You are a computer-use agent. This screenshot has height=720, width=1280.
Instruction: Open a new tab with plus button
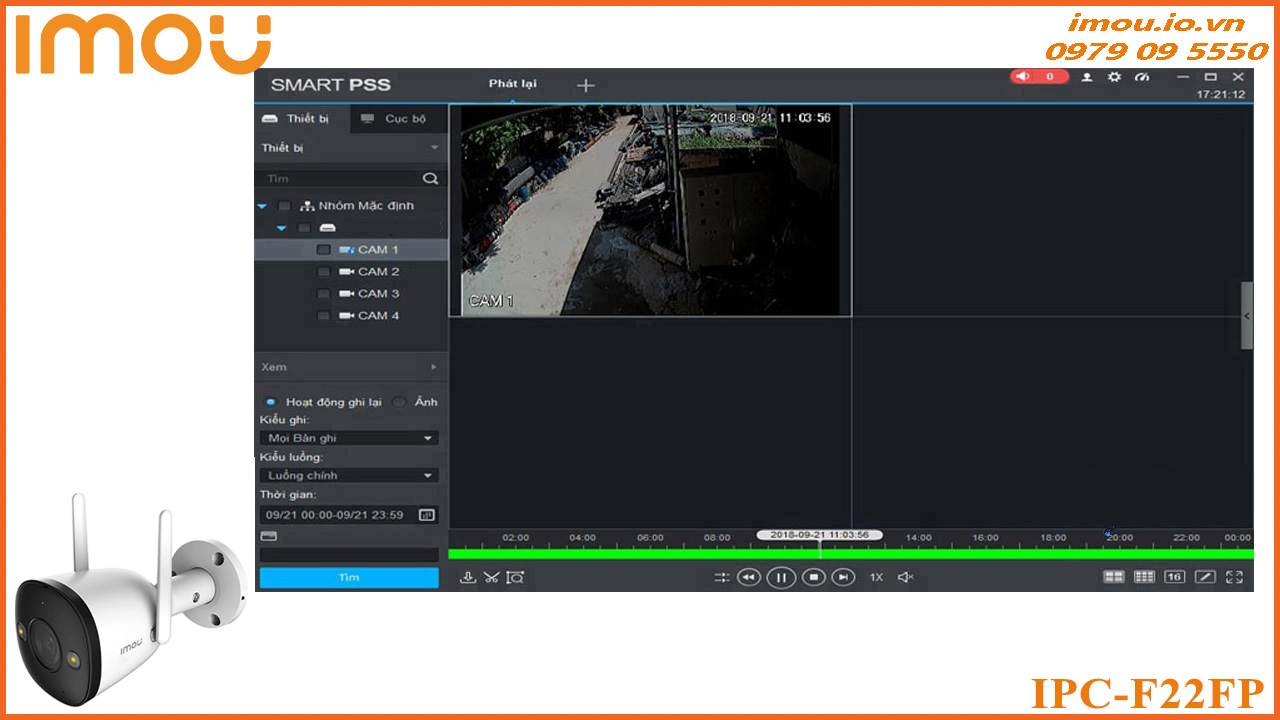[585, 85]
